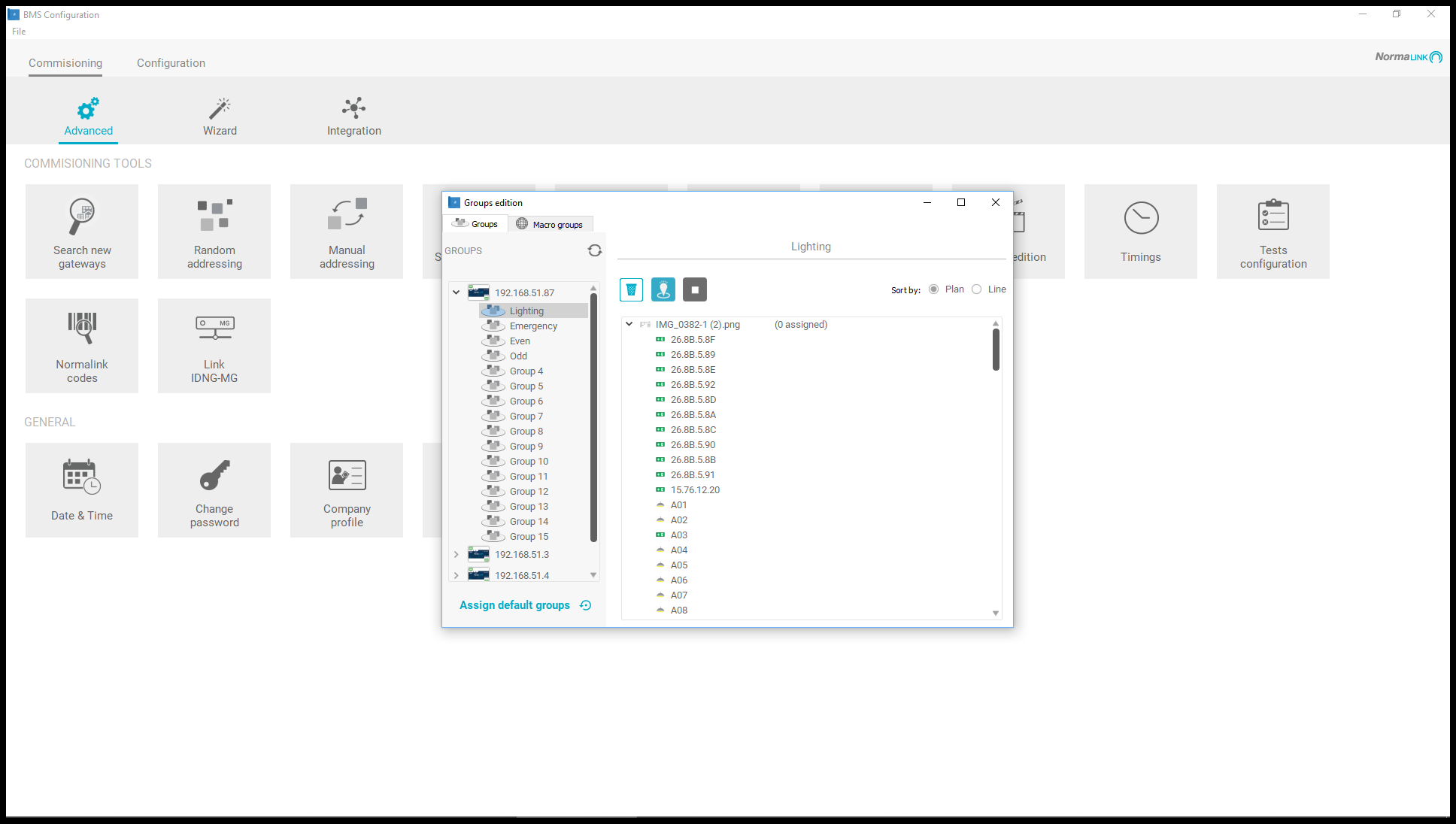This screenshot has height=824, width=1456.
Task: Select the Emergency group in tree
Action: (533, 326)
